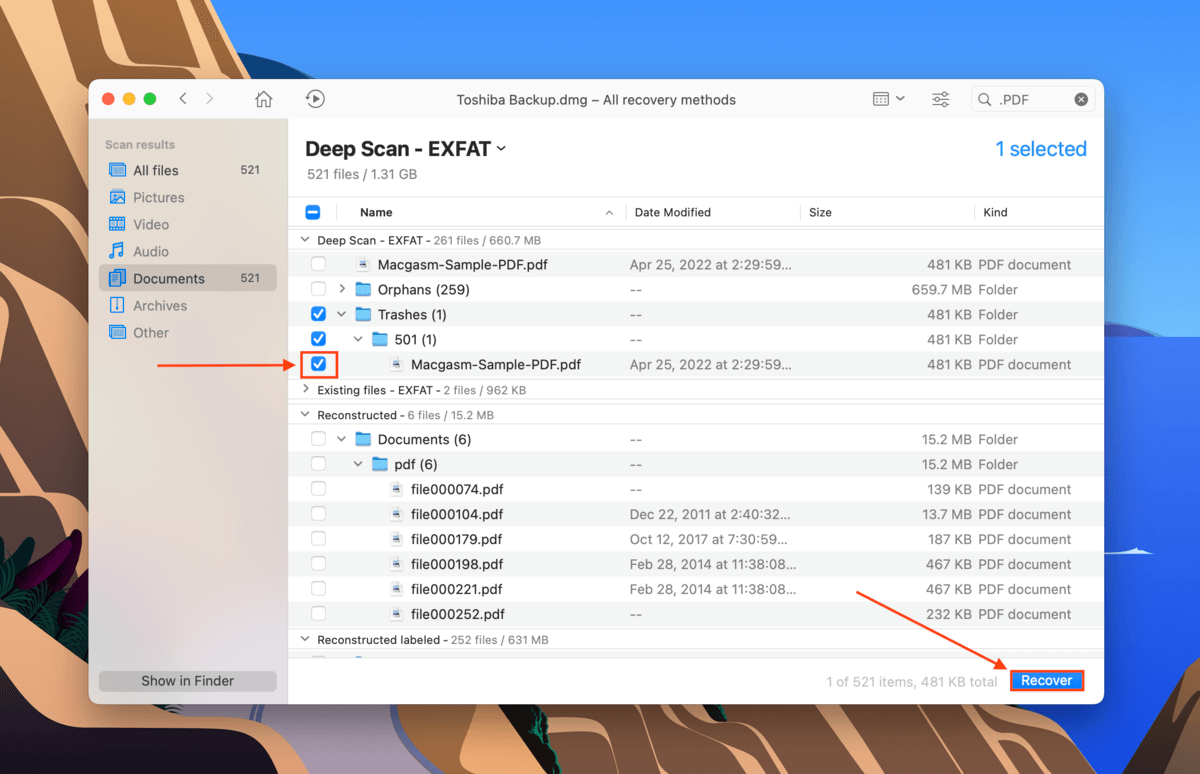Click the Audio music note icon
The image size is (1200, 774).
[x=117, y=251]
